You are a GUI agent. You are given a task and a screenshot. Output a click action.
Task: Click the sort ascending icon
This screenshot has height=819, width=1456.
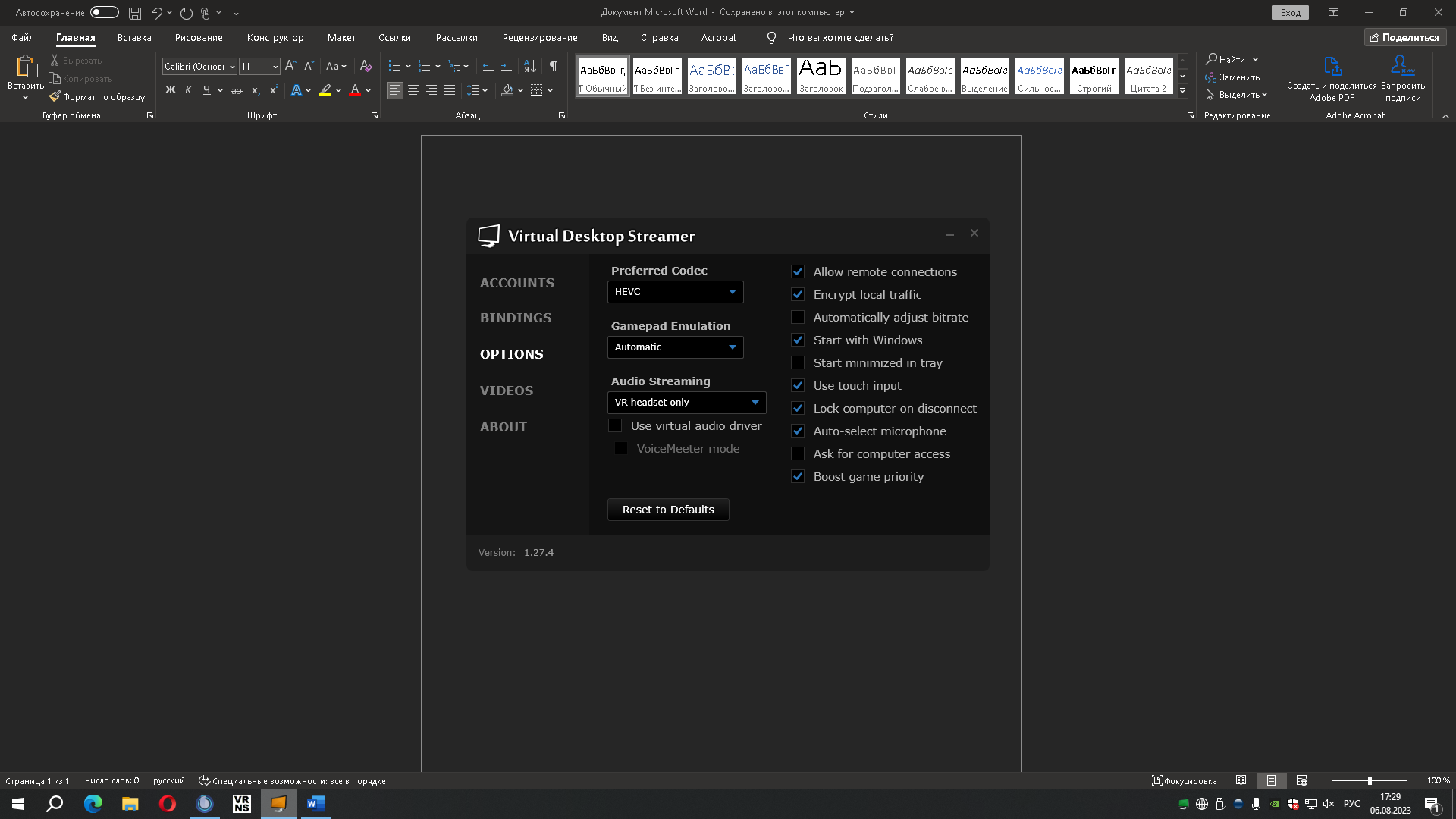pos(530,66)
